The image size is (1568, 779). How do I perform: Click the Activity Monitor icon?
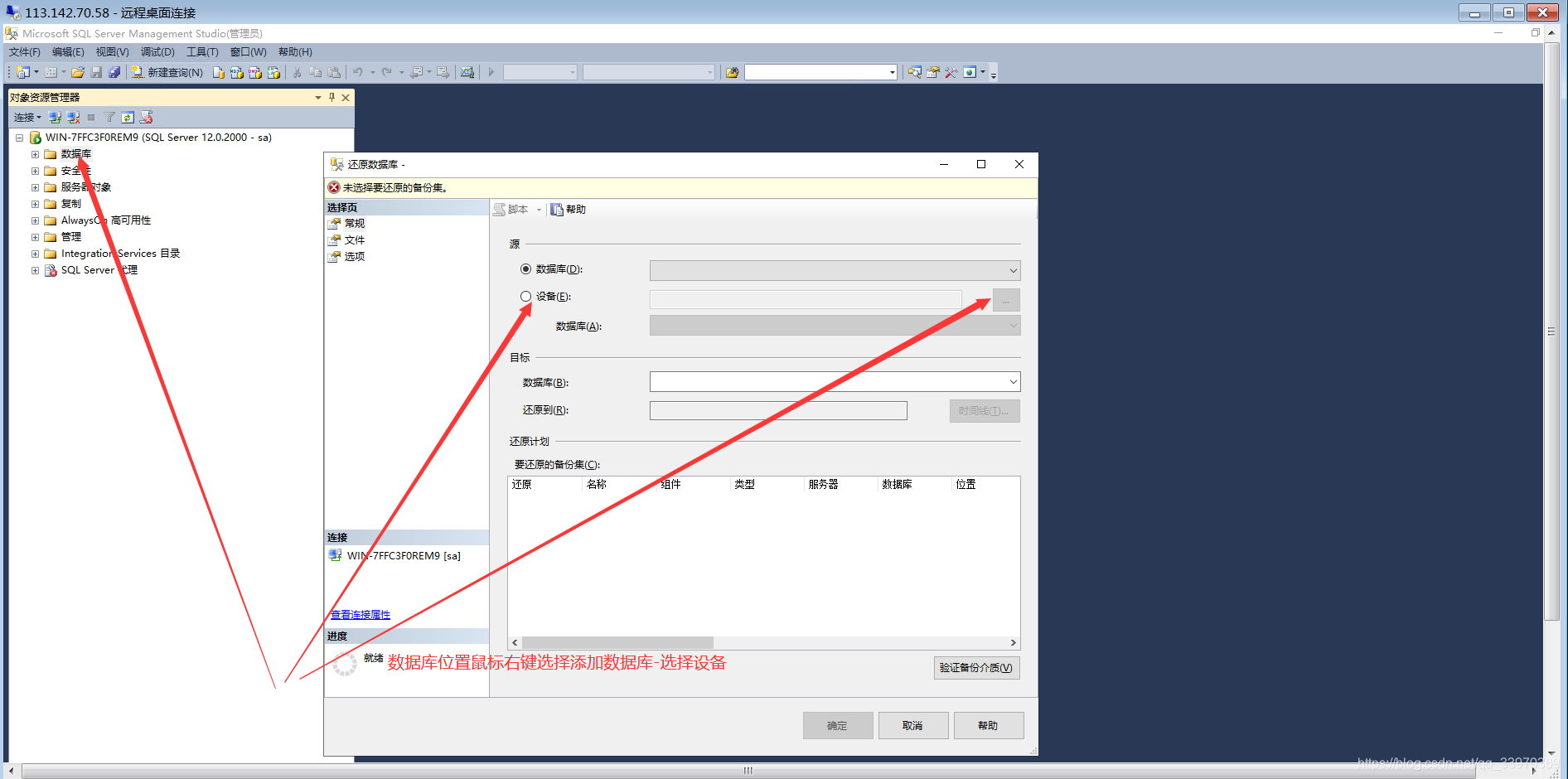click(467, 72)
